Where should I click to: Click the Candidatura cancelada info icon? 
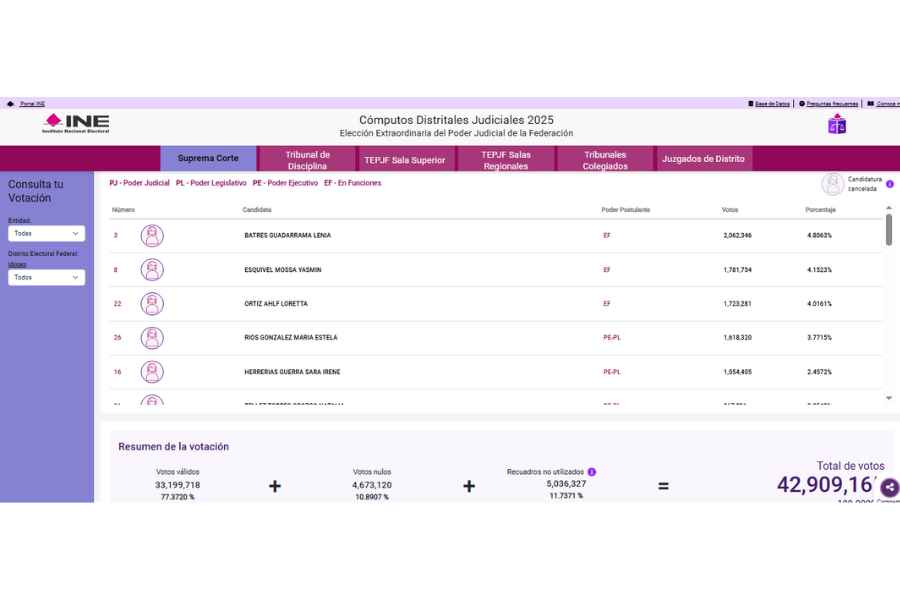pos(889,182)
